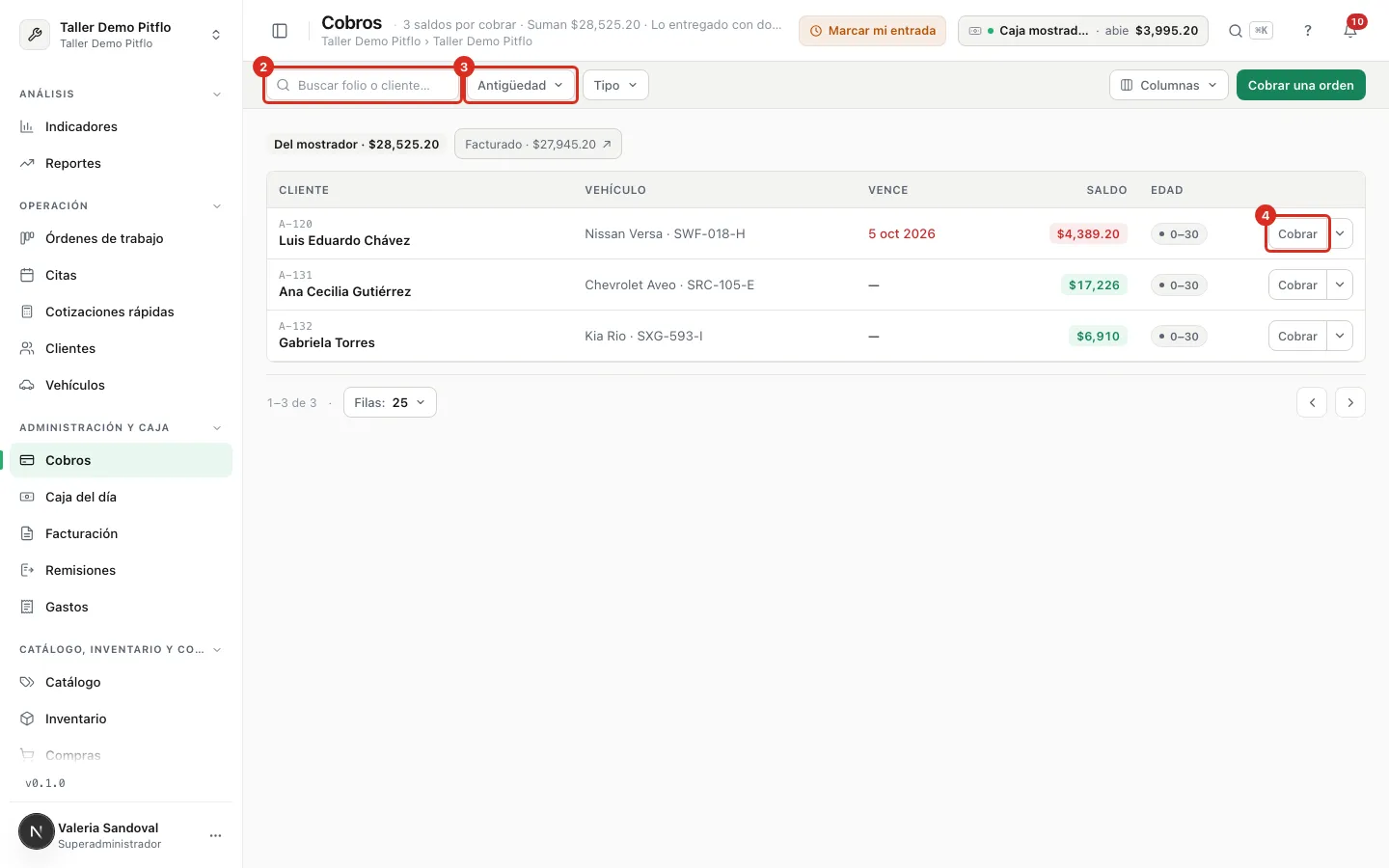This screenshot has height=868, width=1389.
Task: Click Cobrar una orden button
Action: pos(1300,85)
